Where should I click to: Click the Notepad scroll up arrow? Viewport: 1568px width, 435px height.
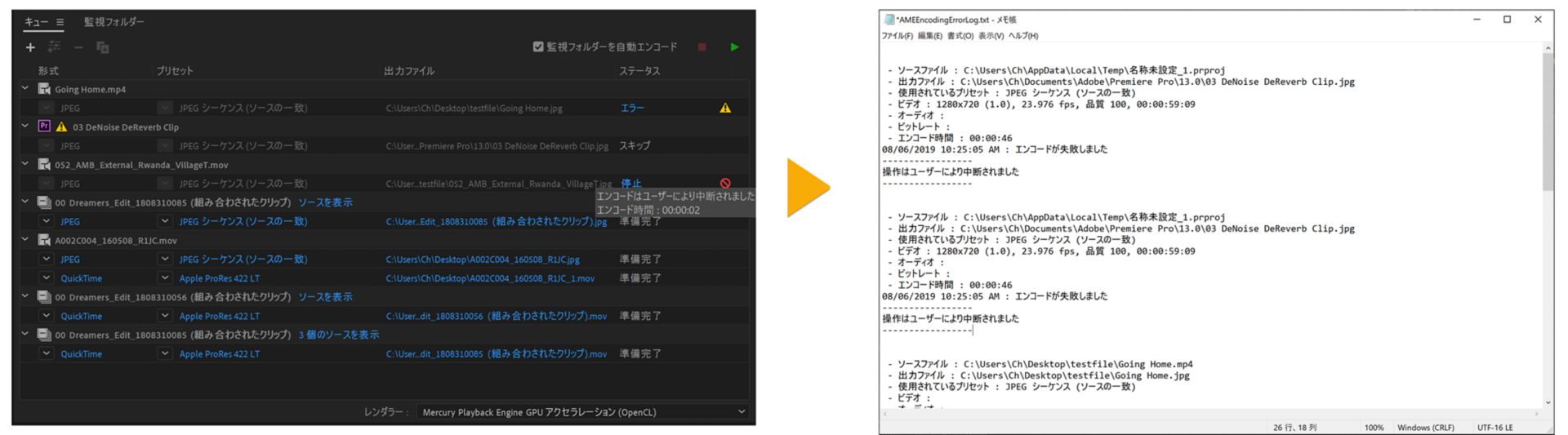pyautogui.click(x=1548, y=48)
